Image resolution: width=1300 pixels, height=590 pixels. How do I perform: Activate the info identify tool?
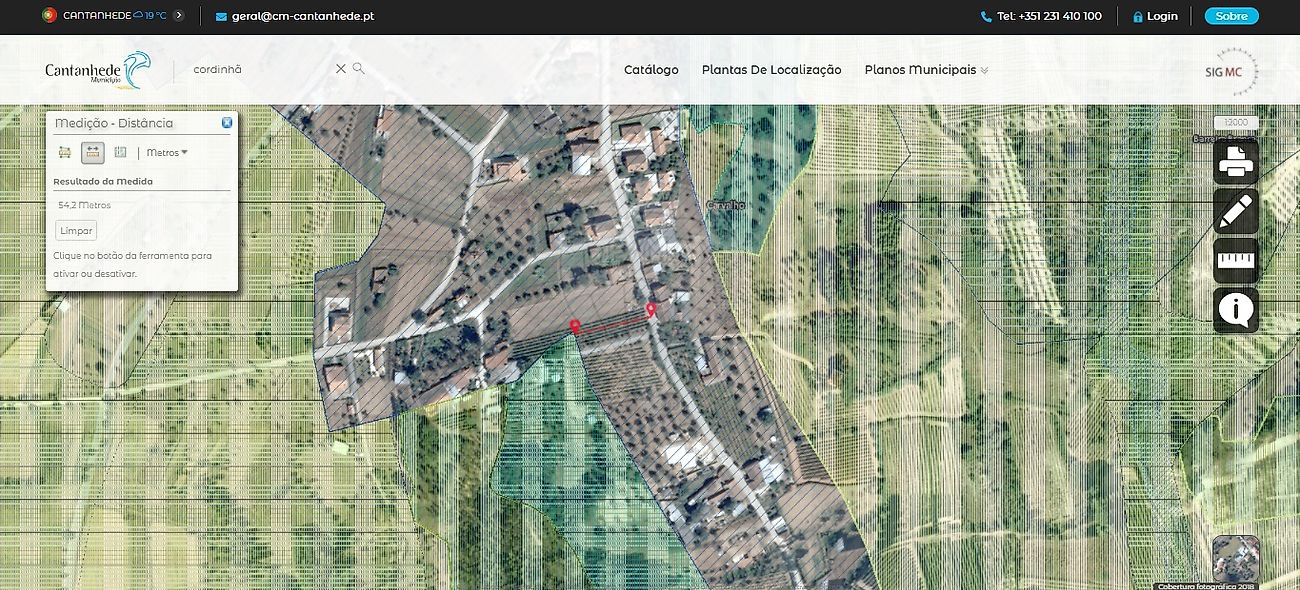point(1236,310)
